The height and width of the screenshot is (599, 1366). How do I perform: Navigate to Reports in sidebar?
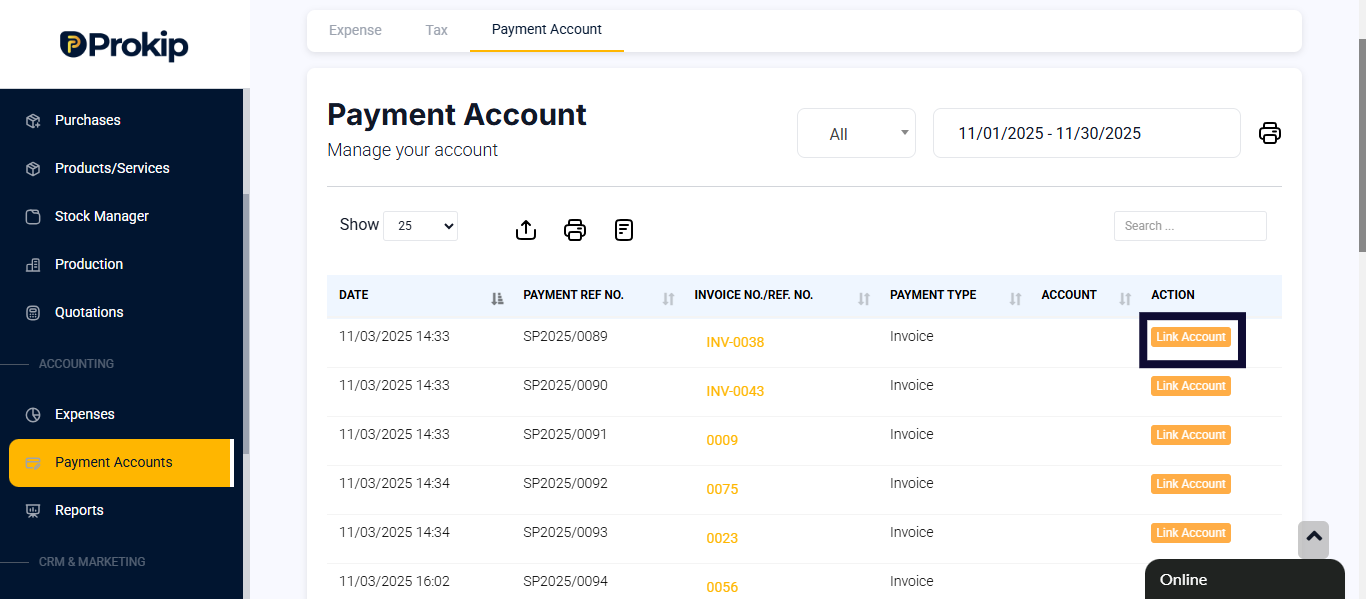tap(79, 510)
